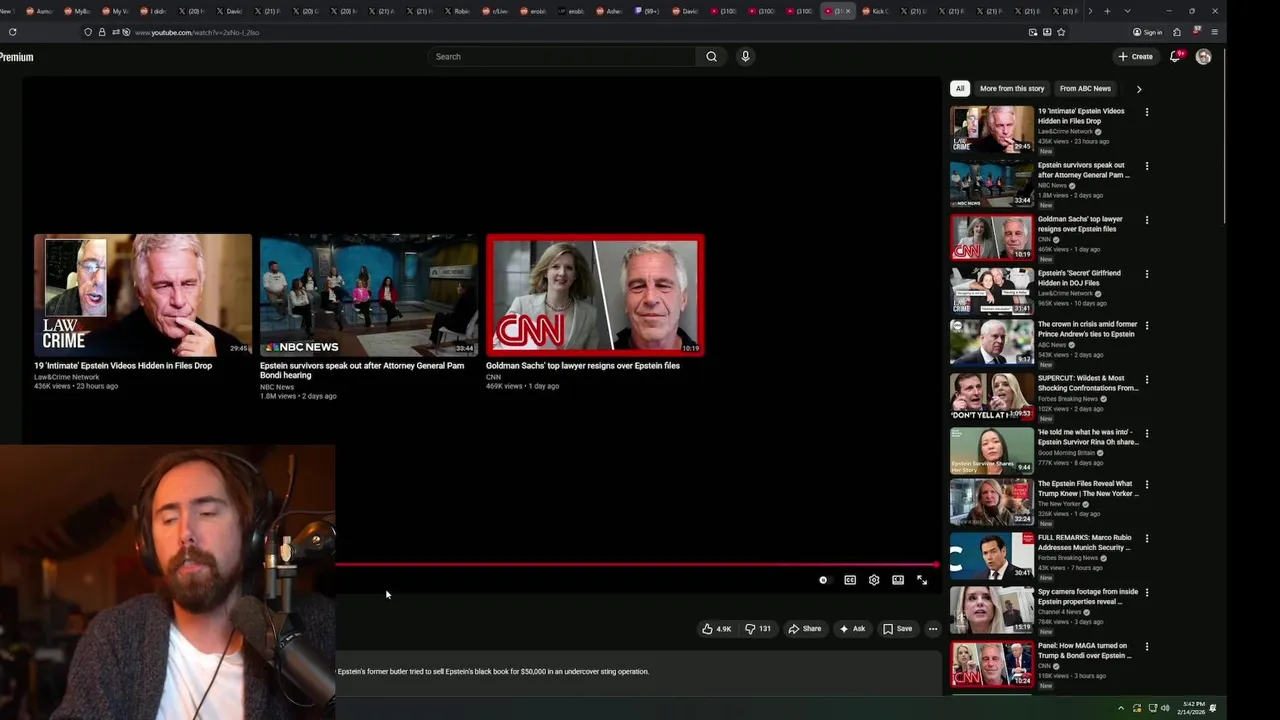Click the red video progress bar

[x=637, y=564]
